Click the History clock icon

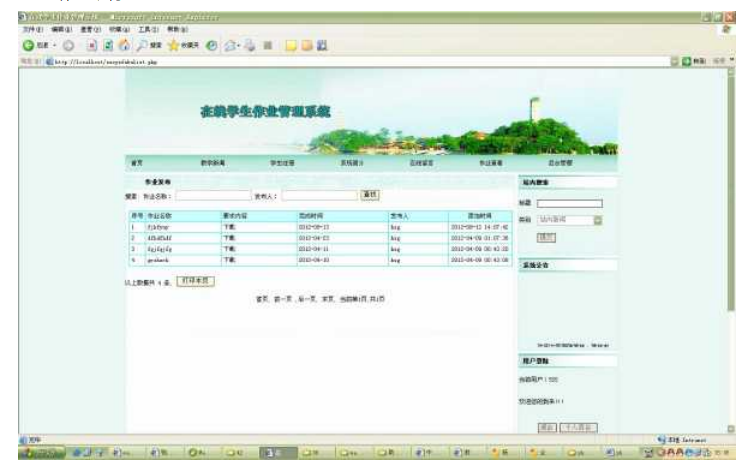click(x=211, y=45)
